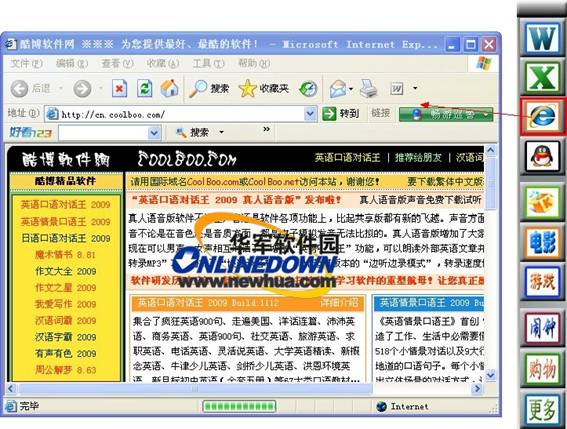
Task: Open 英语情景口语王 2009 sidebar link
Action: (65, 221)
